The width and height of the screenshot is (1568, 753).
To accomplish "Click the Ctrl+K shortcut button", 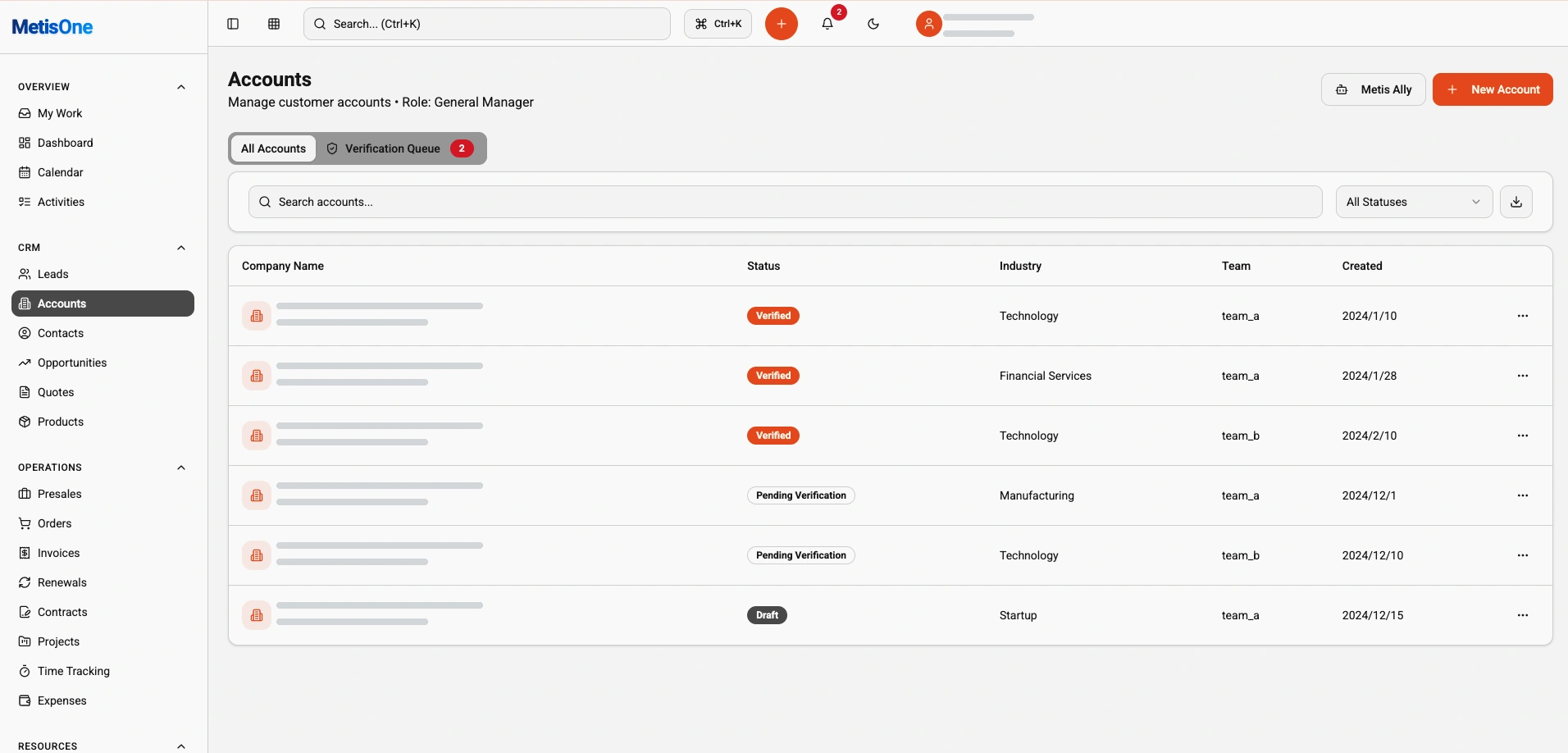I will click(x=718, y=24).
